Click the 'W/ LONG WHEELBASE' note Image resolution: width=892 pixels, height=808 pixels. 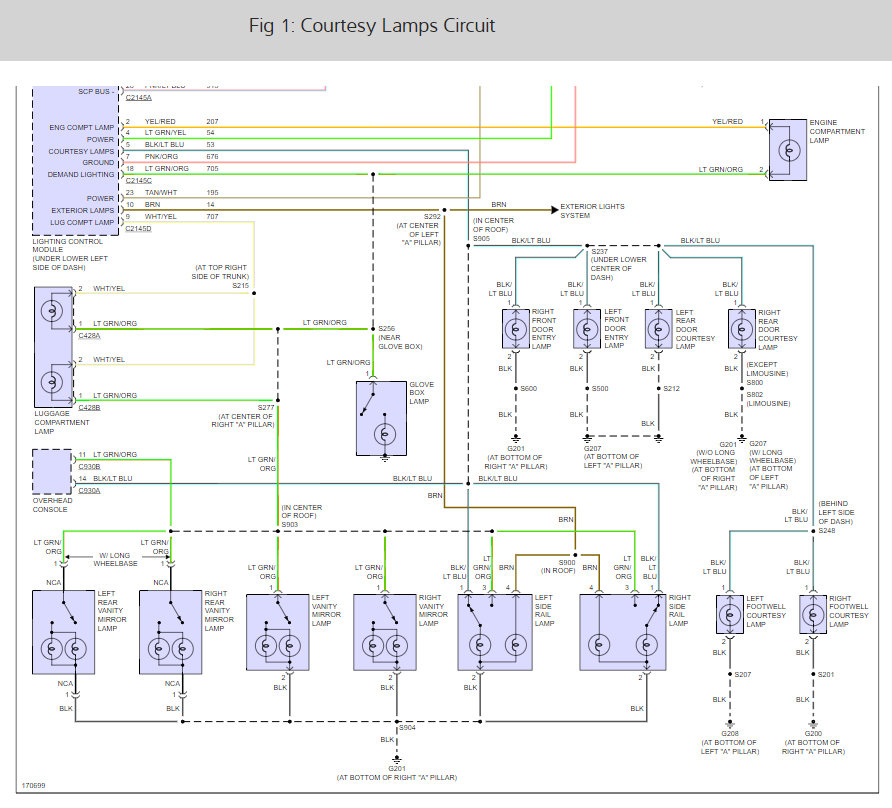click(115, 559)
